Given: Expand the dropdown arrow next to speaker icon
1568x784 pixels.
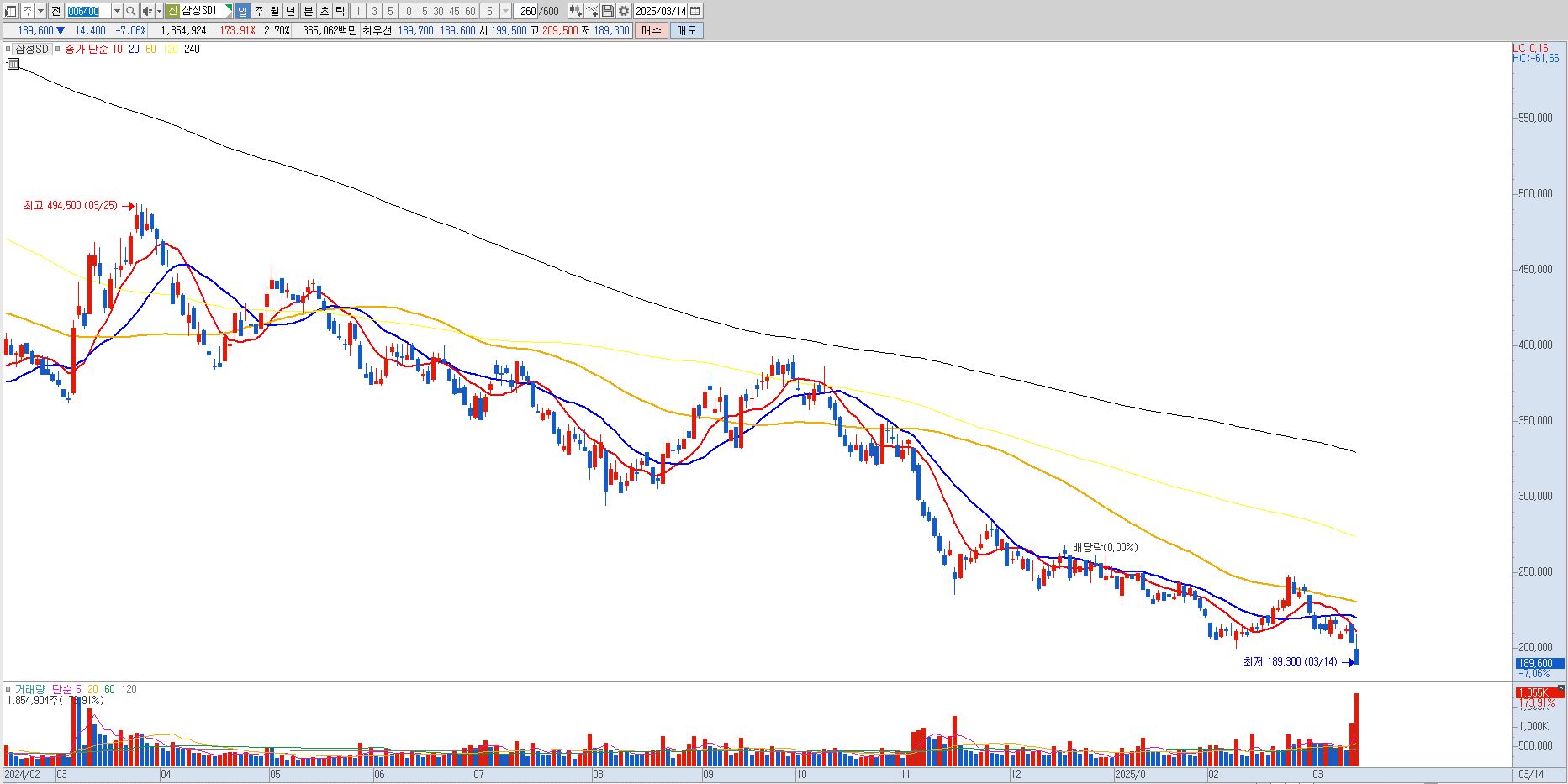Looking at the screenshot, I should click(159, 11).
